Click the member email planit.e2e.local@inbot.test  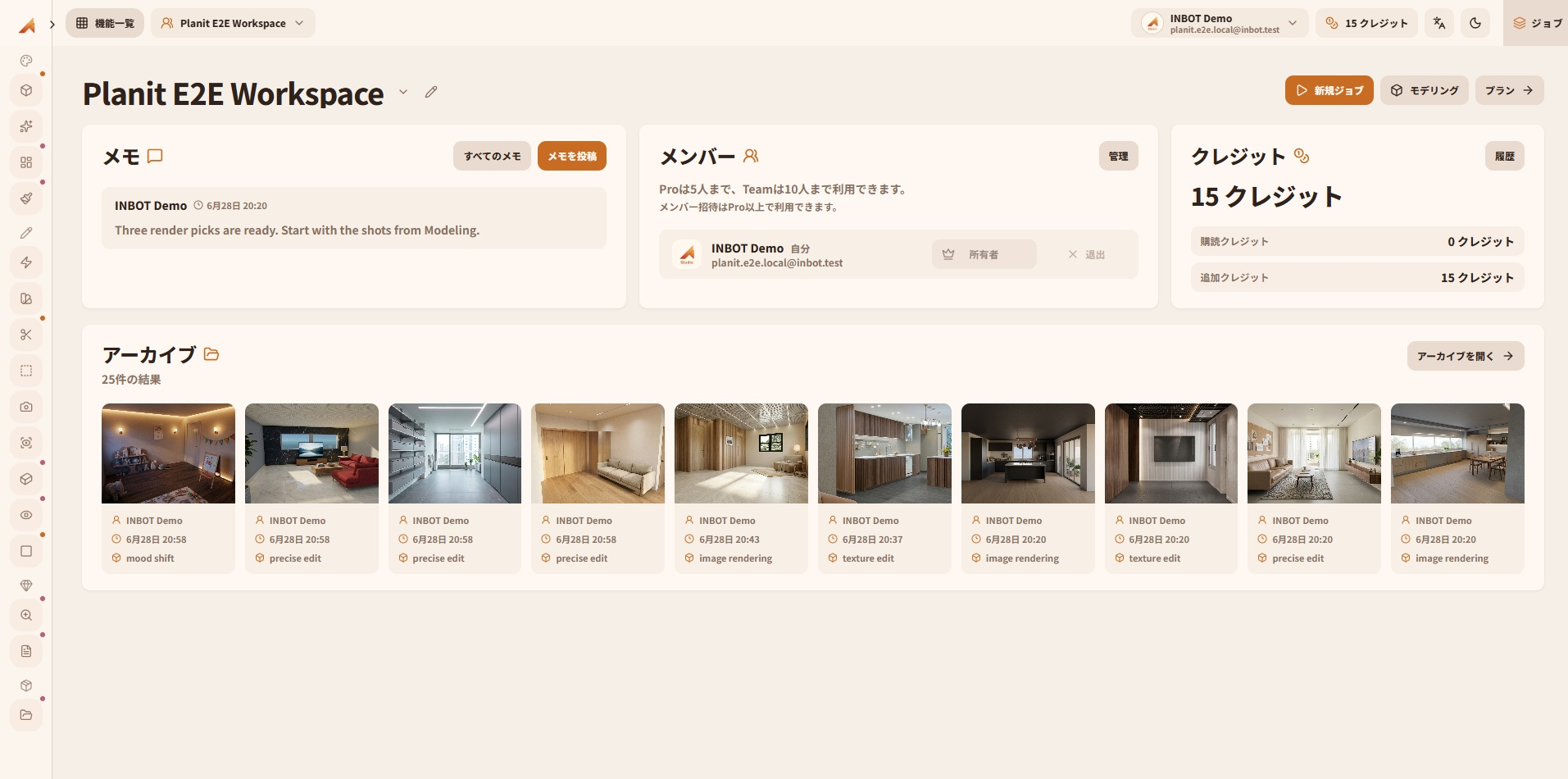[x=777, y=263]
